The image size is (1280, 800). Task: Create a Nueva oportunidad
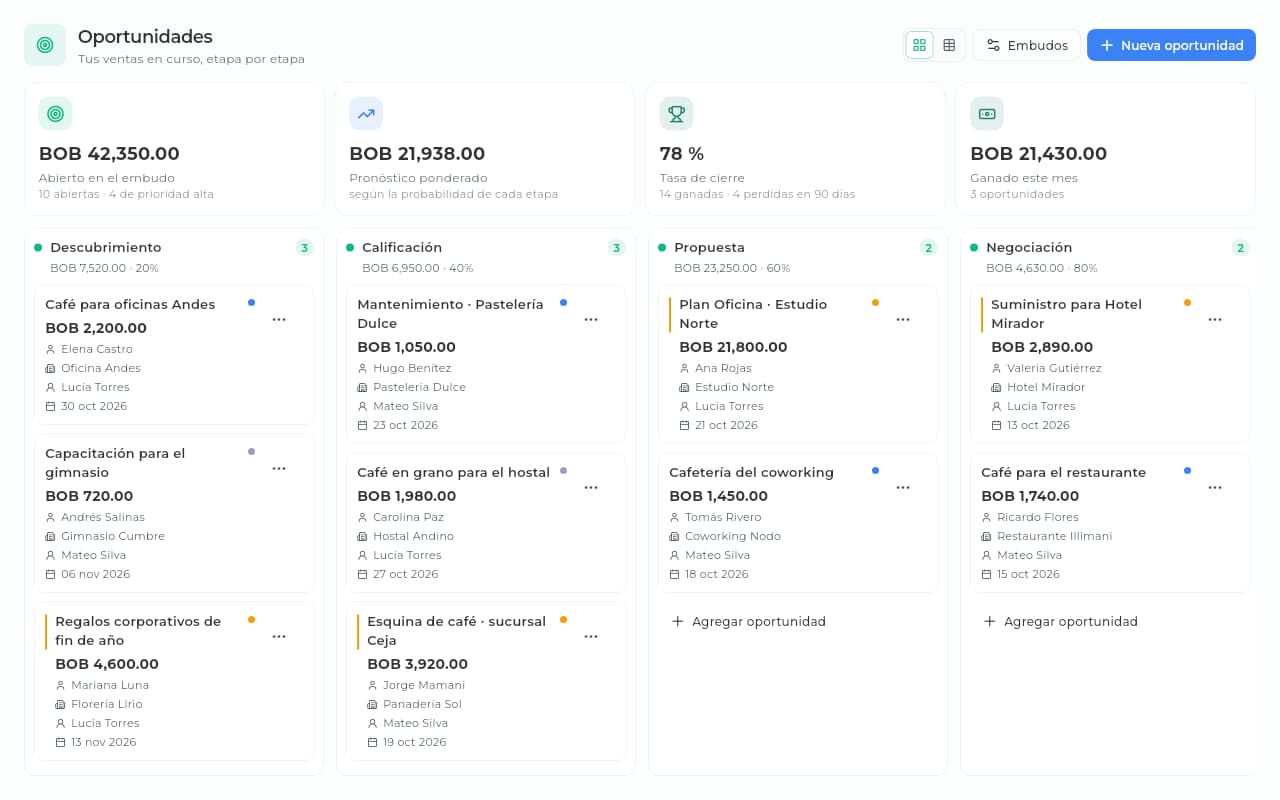pos(1171,45)
